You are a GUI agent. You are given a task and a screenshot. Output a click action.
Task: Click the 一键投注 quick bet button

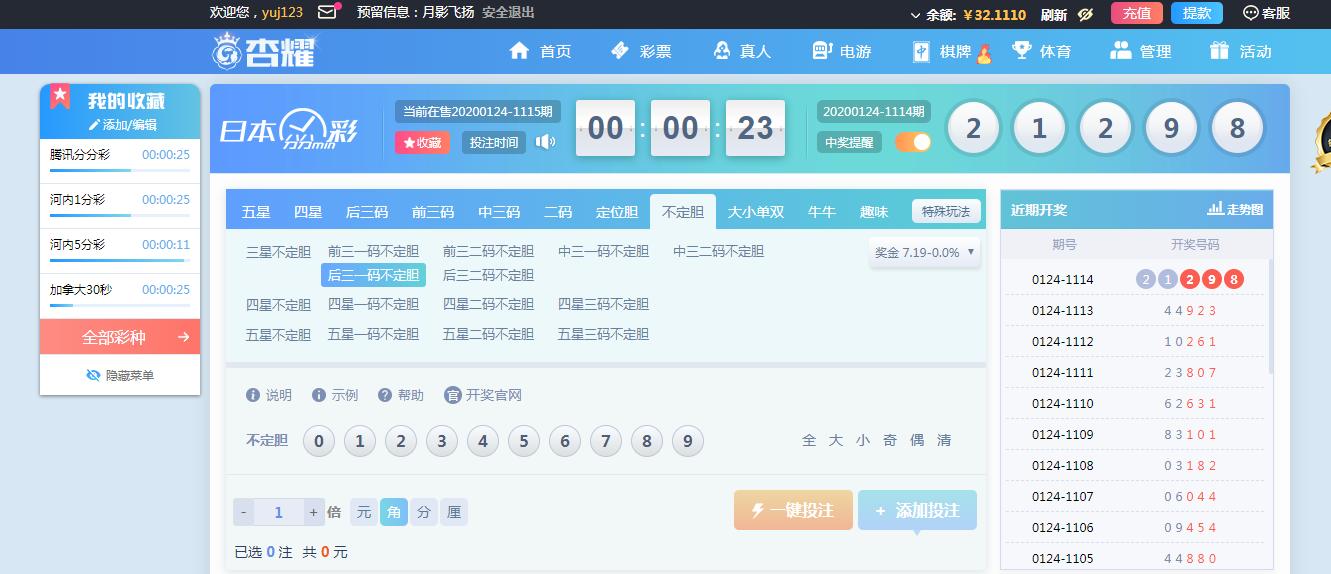[x=793, y=510]
